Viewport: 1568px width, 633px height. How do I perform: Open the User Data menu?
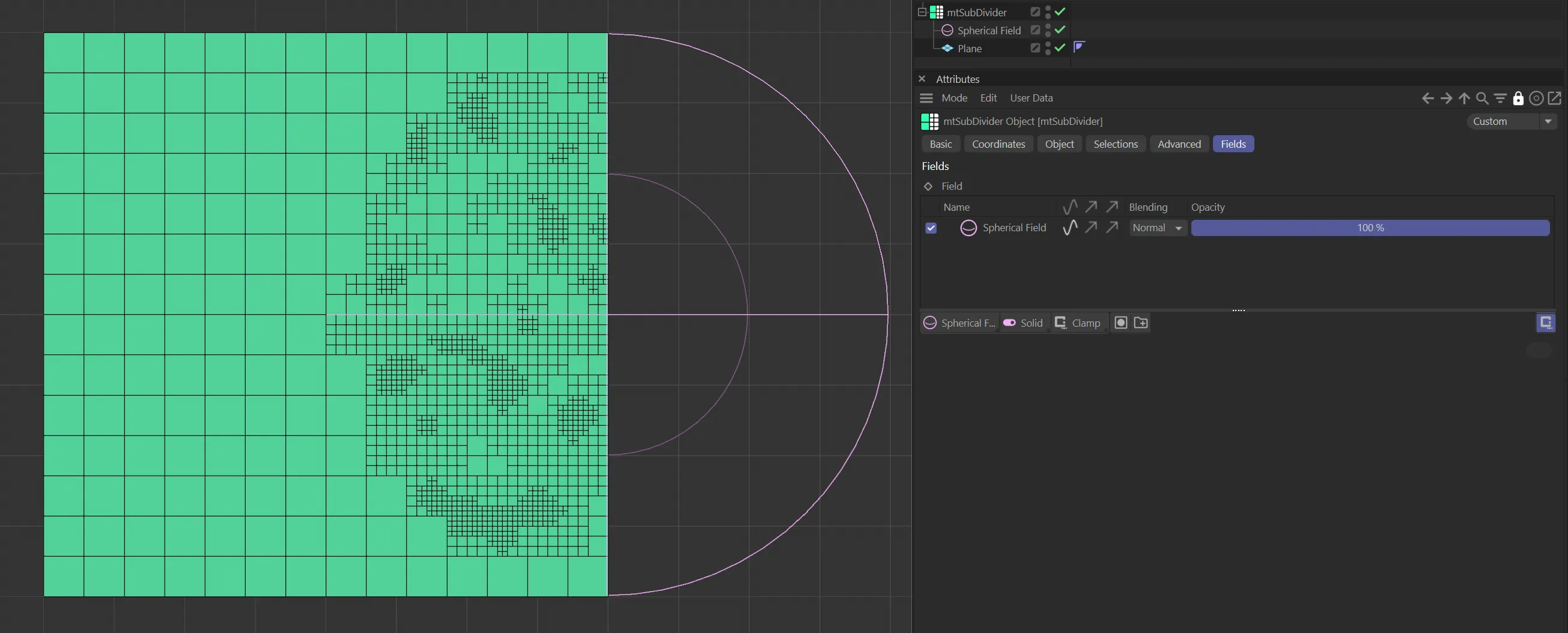tap(1031, 98)
